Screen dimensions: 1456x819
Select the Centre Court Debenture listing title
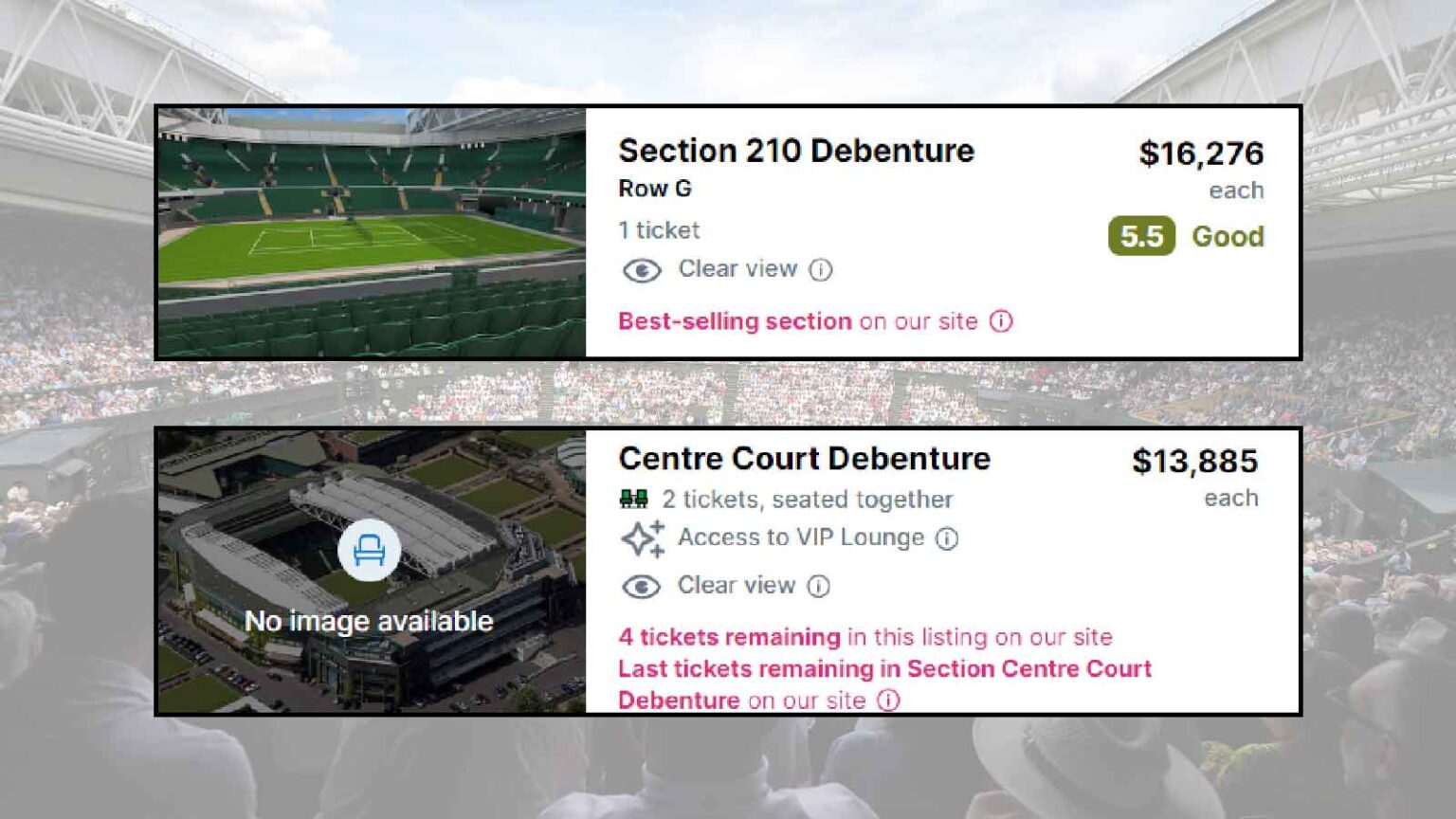tap(804, 458)
